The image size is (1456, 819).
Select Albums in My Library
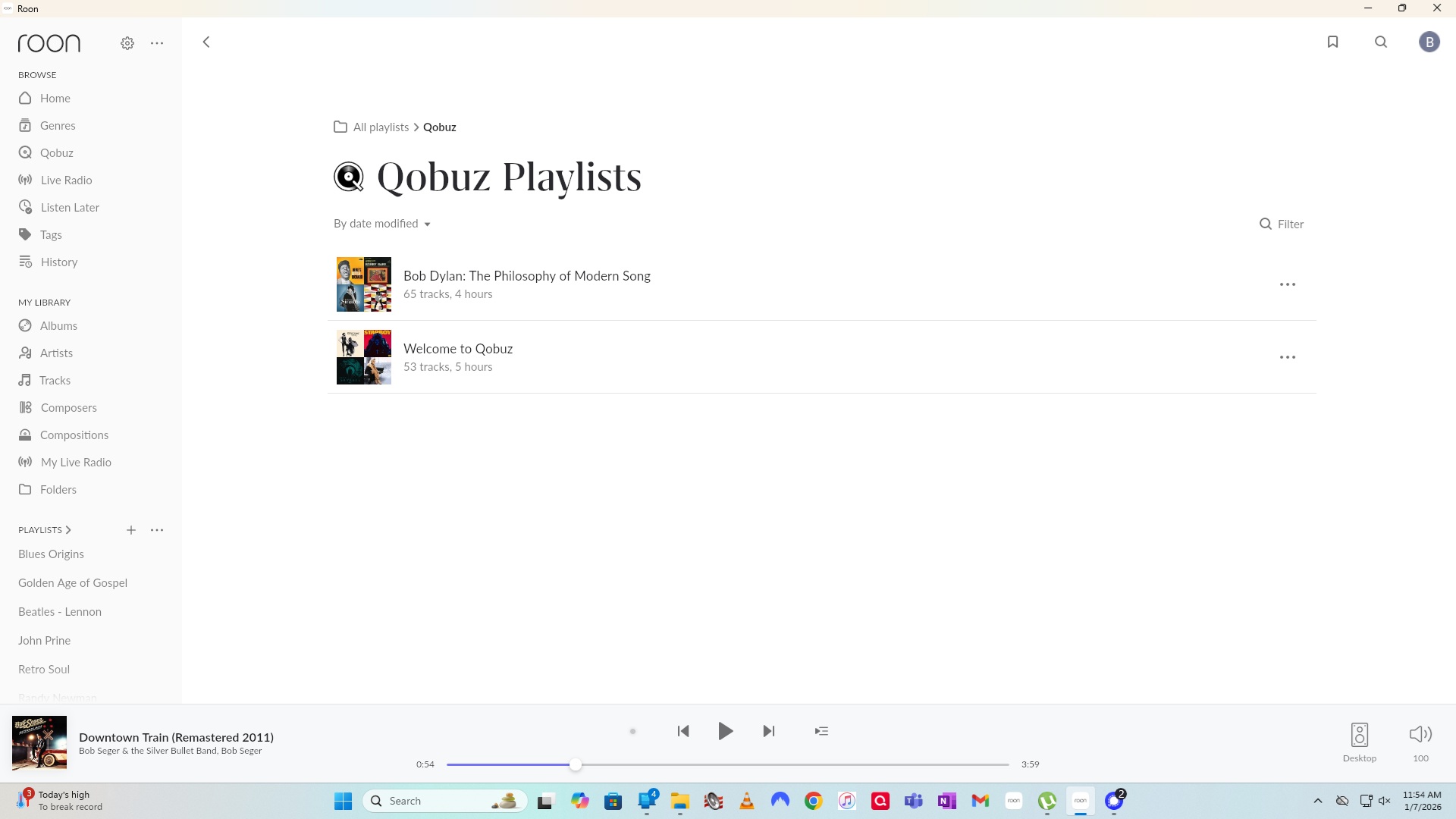click(x=58, y=325)
